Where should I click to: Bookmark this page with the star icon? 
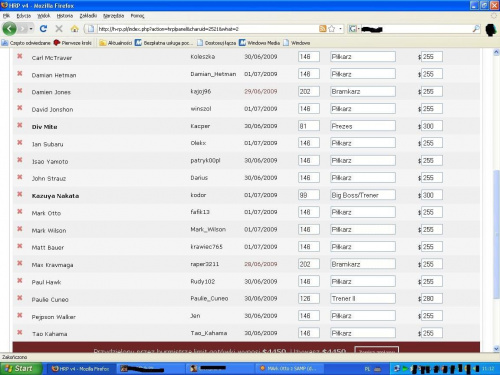(331, 29)
